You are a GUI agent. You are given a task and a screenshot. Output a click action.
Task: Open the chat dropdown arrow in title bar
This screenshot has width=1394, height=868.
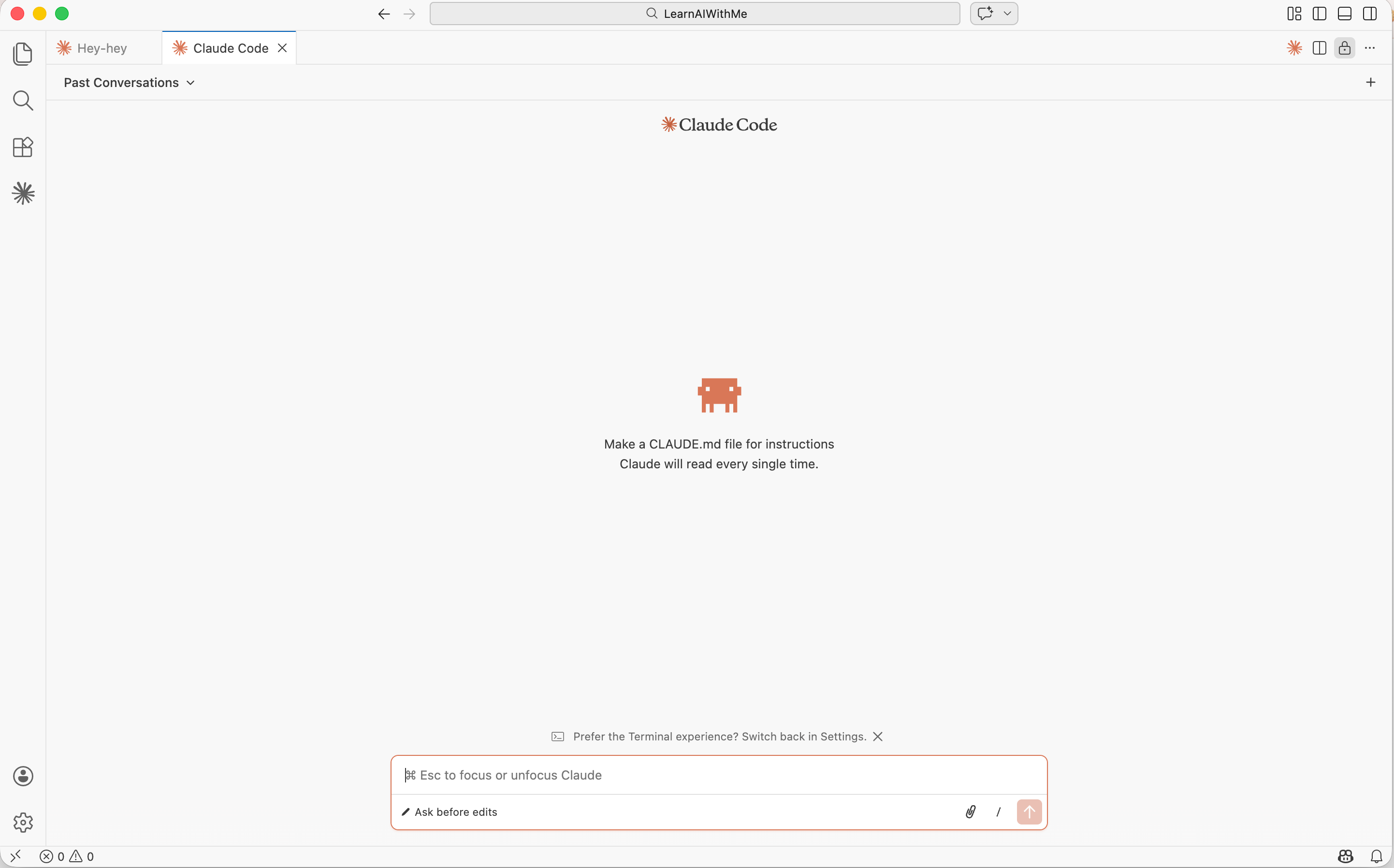(1007, 14)
